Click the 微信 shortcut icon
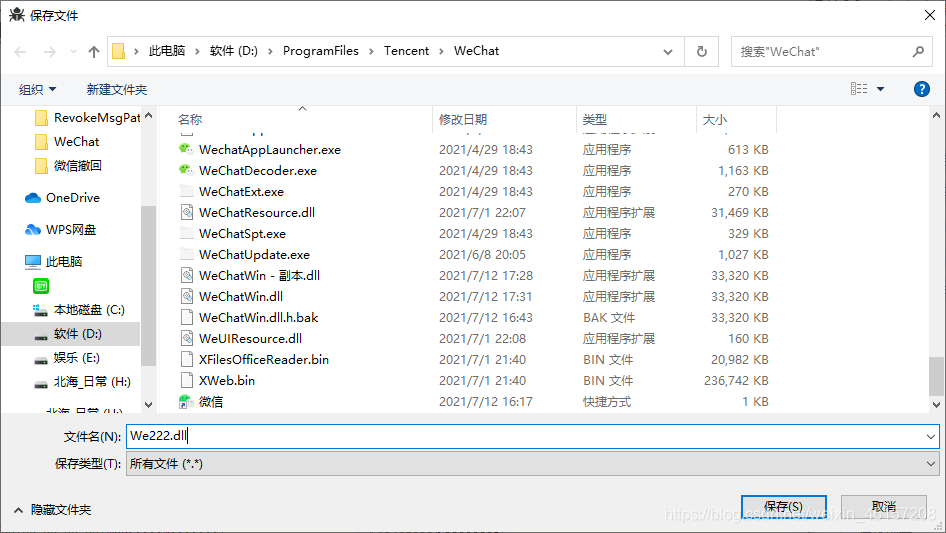Screen dimensions: 946x533 point(186,401)
